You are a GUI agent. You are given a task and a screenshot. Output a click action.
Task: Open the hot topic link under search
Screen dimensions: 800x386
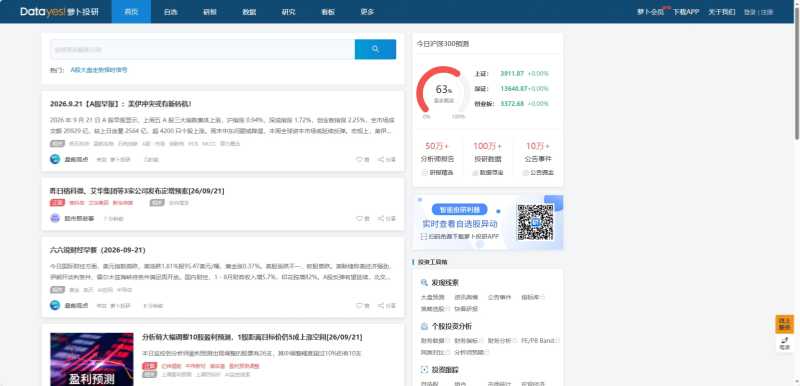pos(99,70)
